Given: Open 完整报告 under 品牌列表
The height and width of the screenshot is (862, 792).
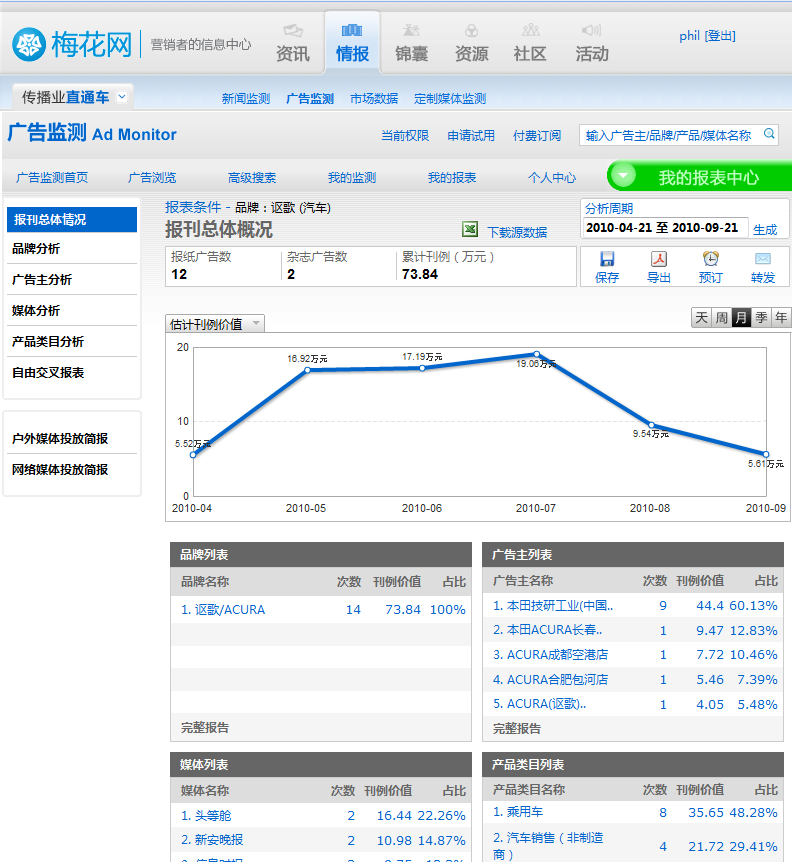Looking at the screenshot, I should pyautogui.click(x=205, y=727).
